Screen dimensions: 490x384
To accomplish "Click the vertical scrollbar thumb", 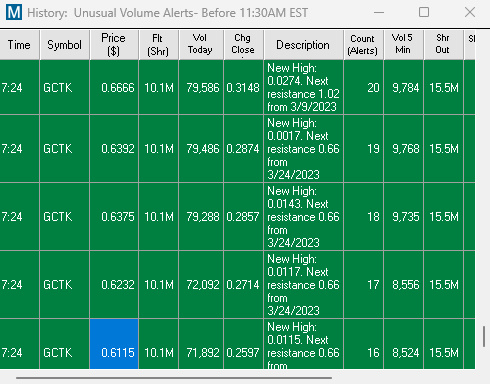I will pyautogui.click(x=484, y=337).
